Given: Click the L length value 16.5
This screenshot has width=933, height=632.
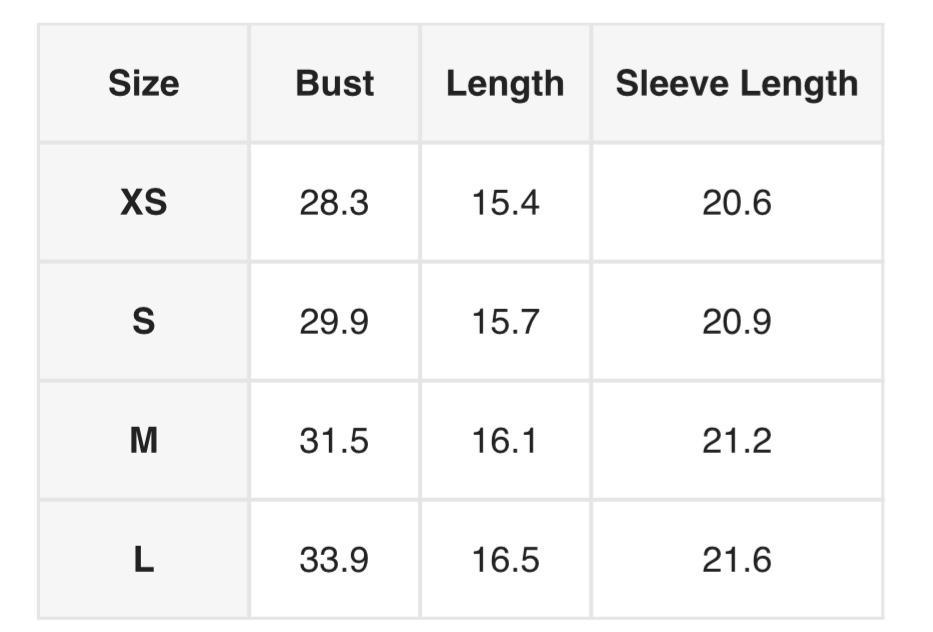Looking at the screenshot, I should tap(505, 560).
